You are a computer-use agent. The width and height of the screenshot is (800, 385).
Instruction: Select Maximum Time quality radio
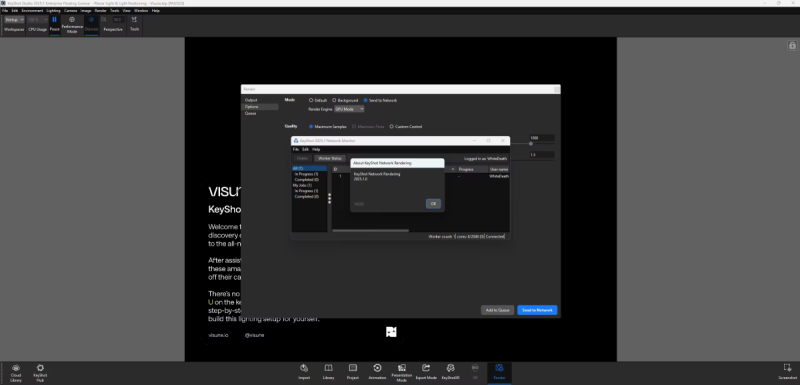355,126
